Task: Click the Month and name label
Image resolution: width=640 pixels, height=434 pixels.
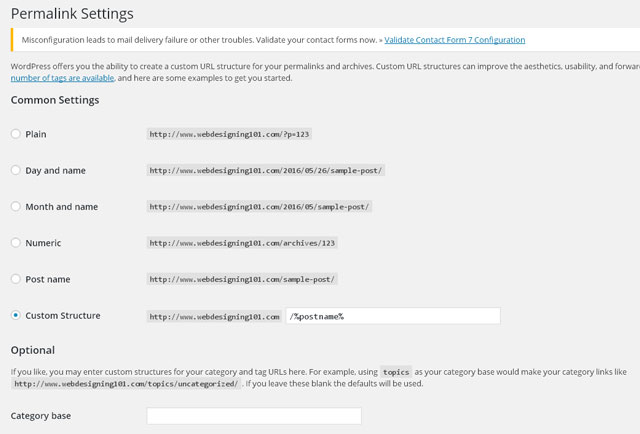Action: pyautogui.click(x=62, y=207)
